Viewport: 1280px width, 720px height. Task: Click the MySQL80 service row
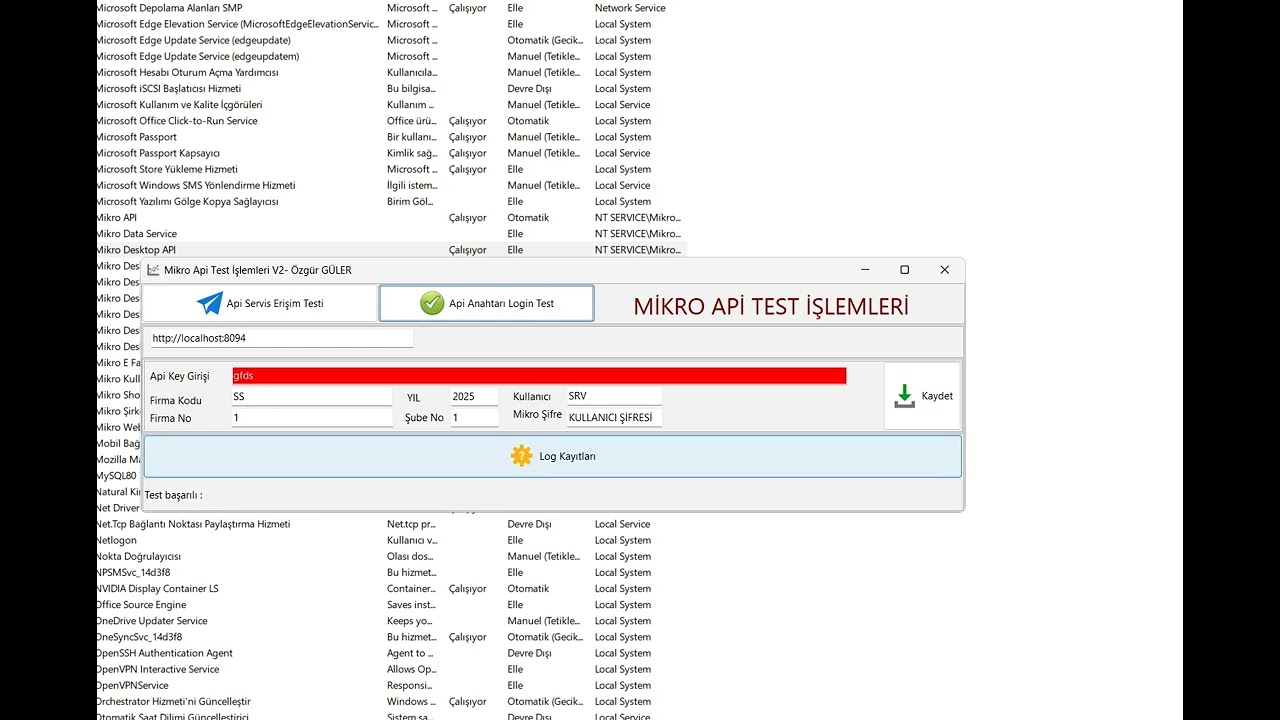(x=117, y=476)
